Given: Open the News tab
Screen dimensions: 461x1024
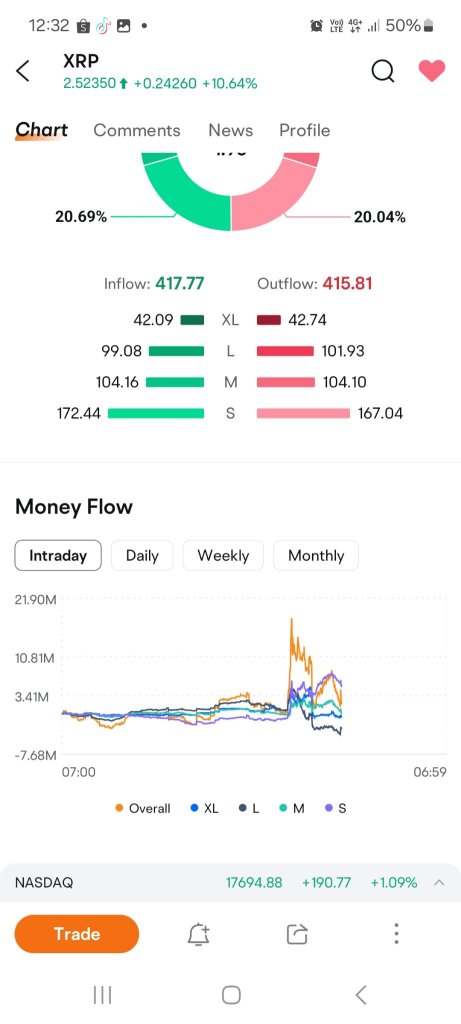Looking at the screenshot, I should tap(230, 130).
